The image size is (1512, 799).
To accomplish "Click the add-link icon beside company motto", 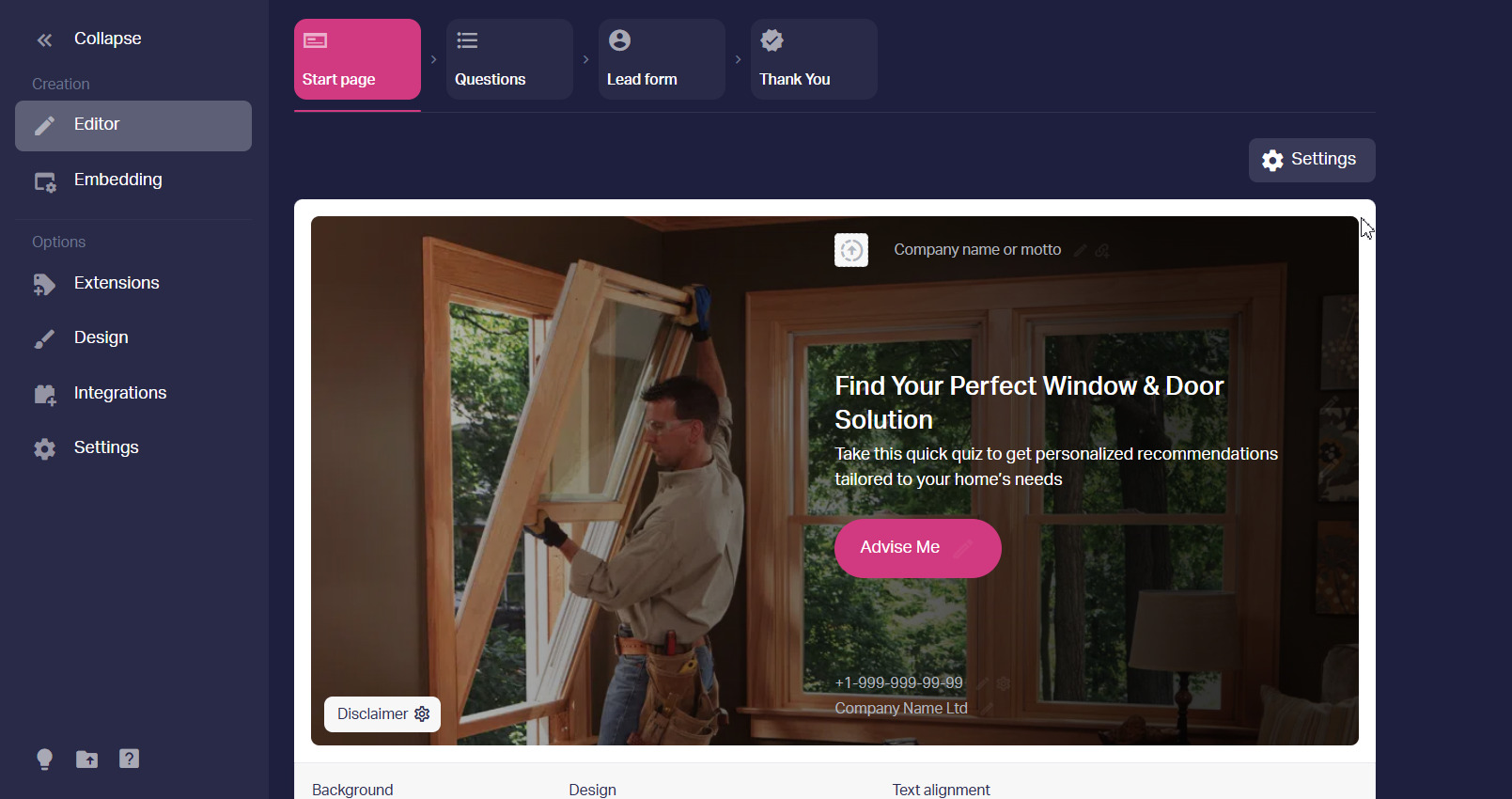I will coord(1102,250).
